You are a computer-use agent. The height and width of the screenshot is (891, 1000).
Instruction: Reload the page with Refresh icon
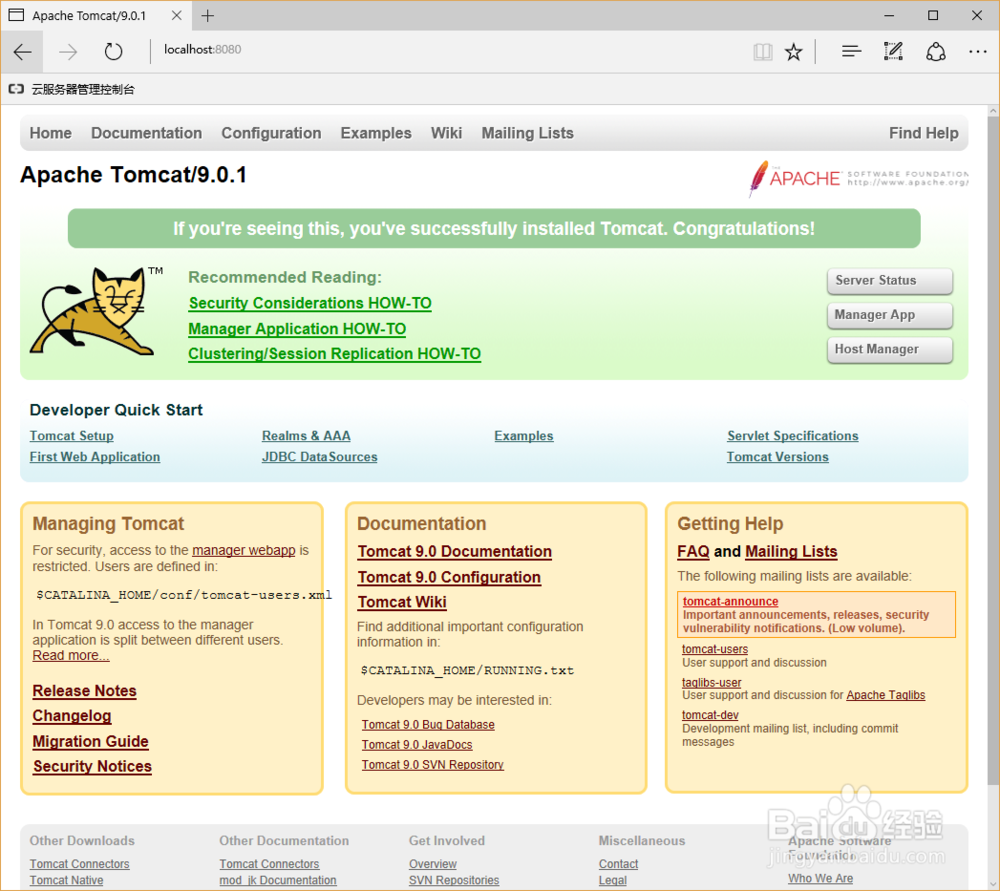tap(113, 51)
